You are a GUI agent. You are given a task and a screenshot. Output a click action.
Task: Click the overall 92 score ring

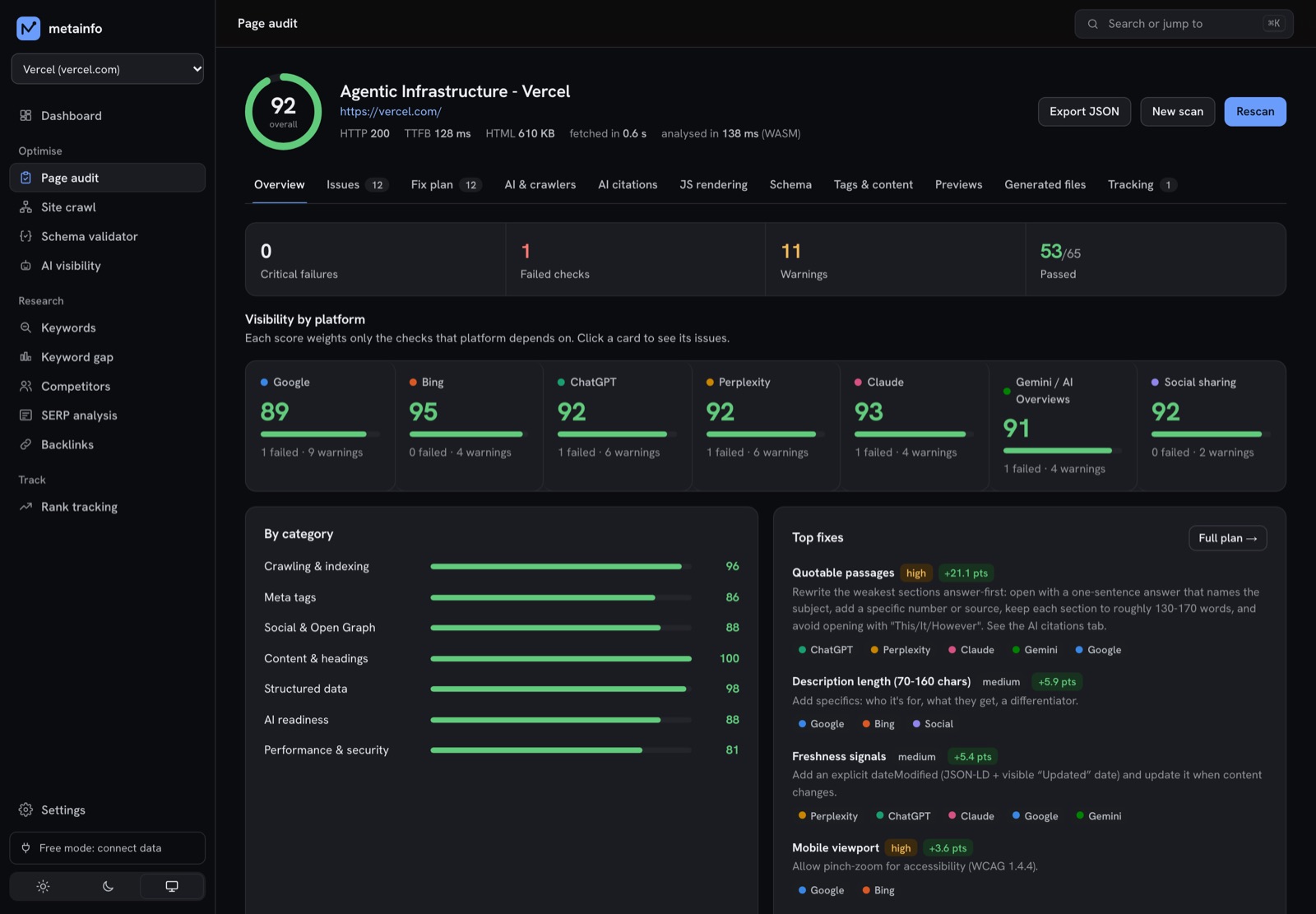pos(283,112)
